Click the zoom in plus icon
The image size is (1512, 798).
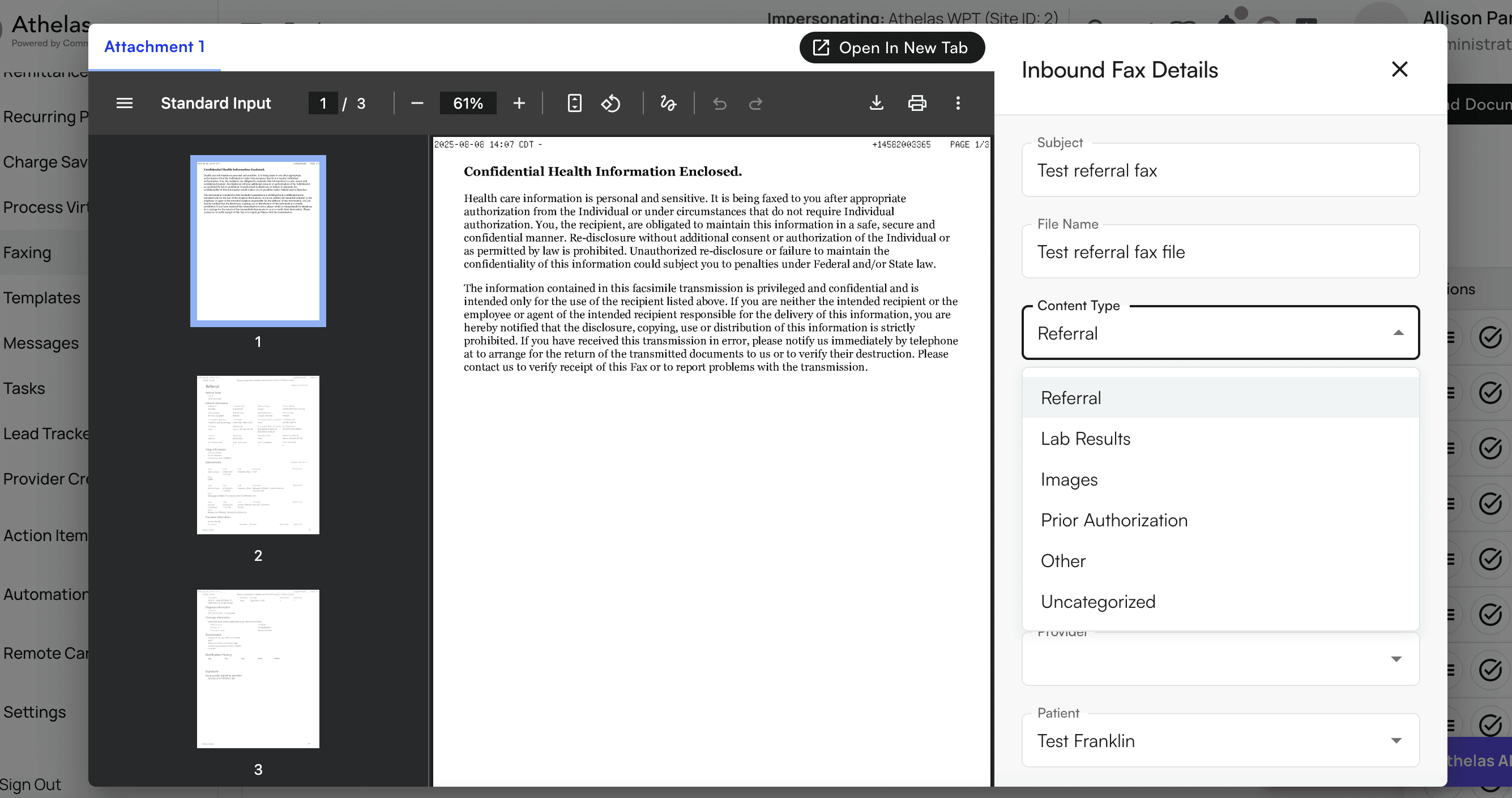(519, 103)
